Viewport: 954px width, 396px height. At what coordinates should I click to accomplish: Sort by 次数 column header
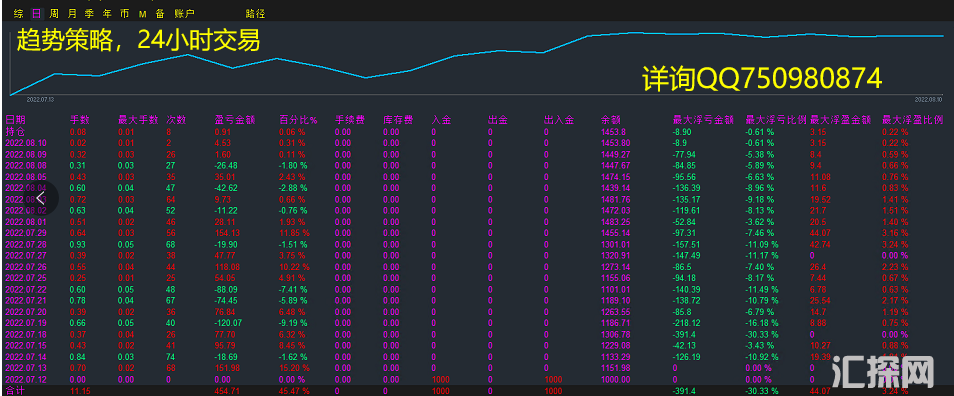pyautogui.click(x=176, y=120)
